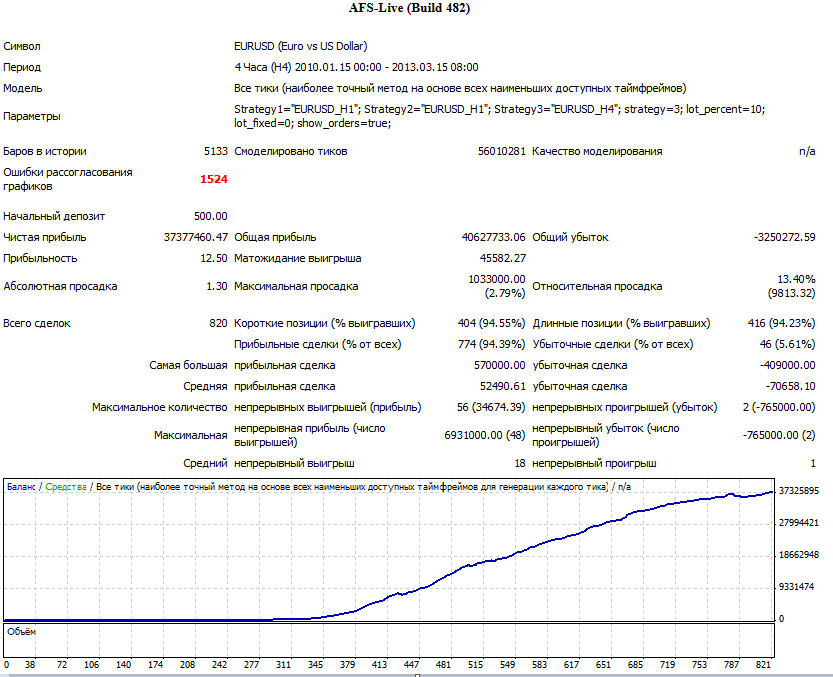Click the average consecutive wins value 18
The width and height of the screenshot is (833, 677).
pos(520,463)
